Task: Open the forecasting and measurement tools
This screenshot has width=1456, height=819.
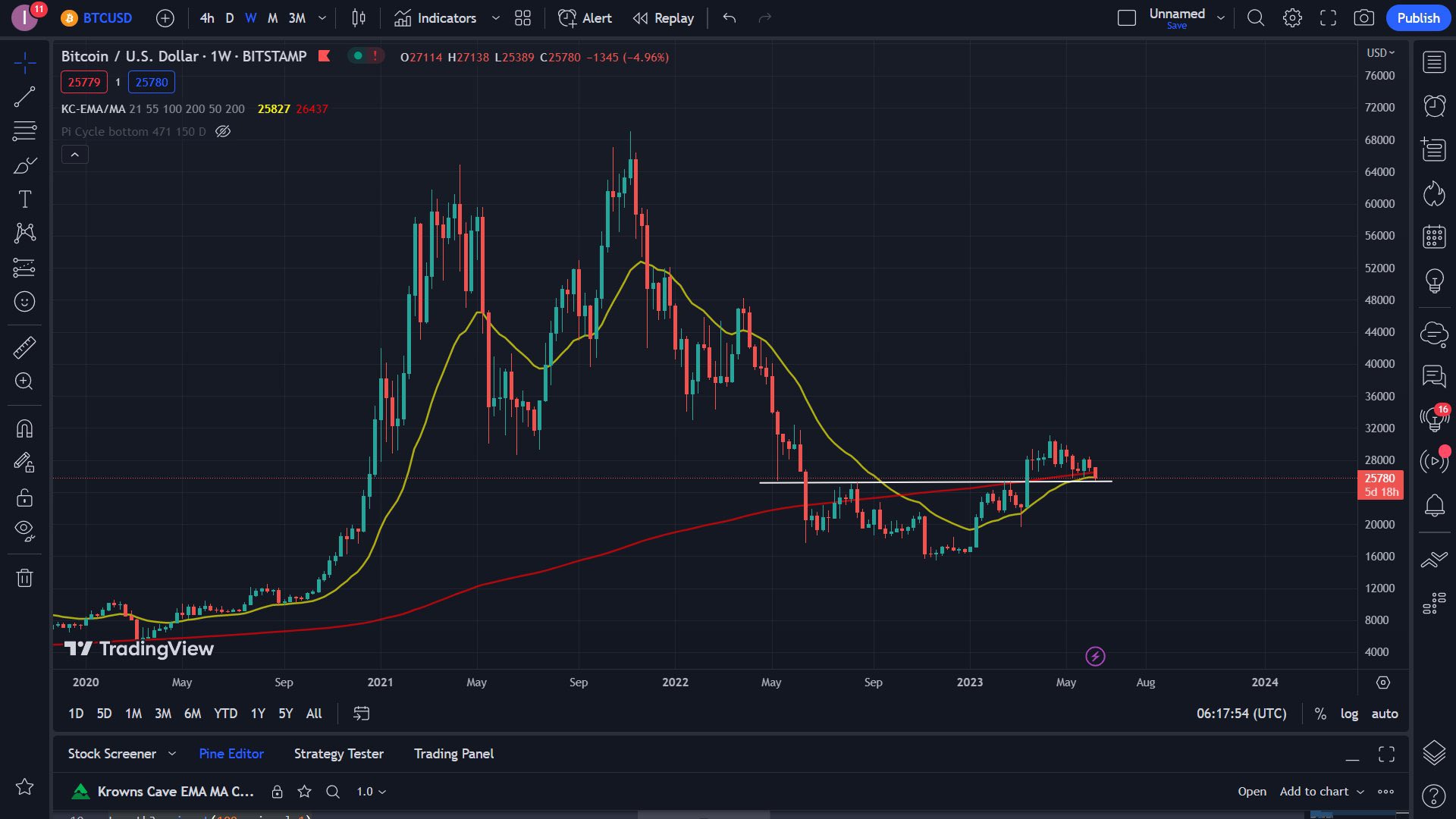Action: (x=25, y=267)
